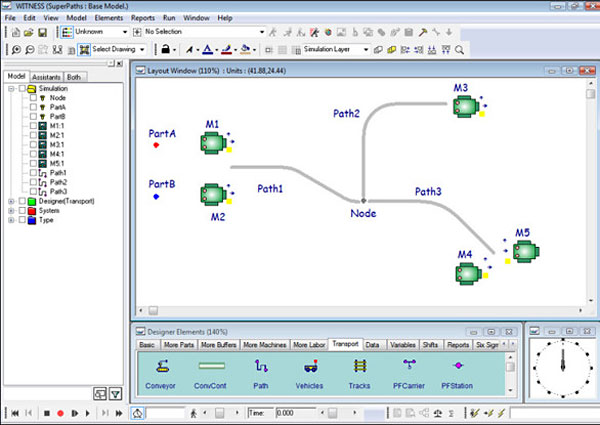The width and height of the screenshot is (600, 425).
Task: Open the Simulation Layer dropdown
Action: [366, 49]
